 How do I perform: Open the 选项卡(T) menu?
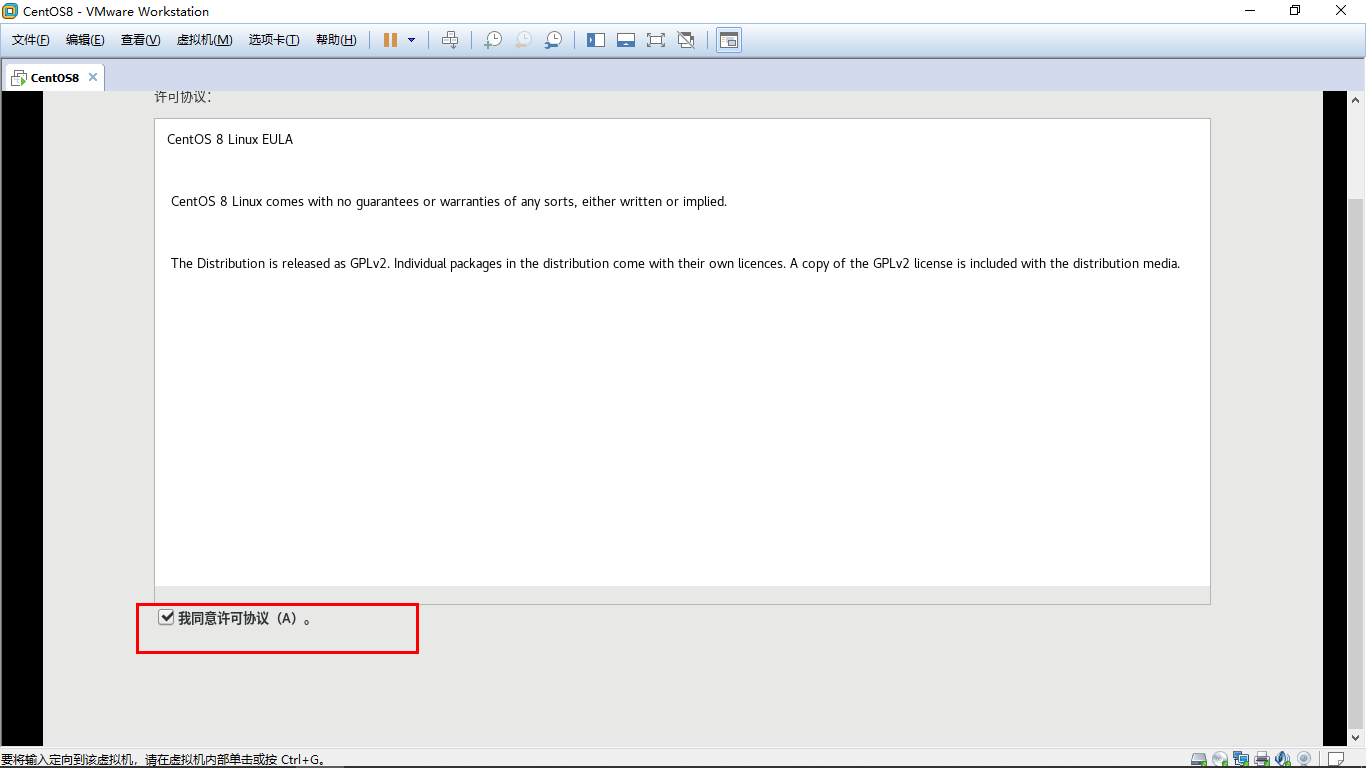[274, 40]
